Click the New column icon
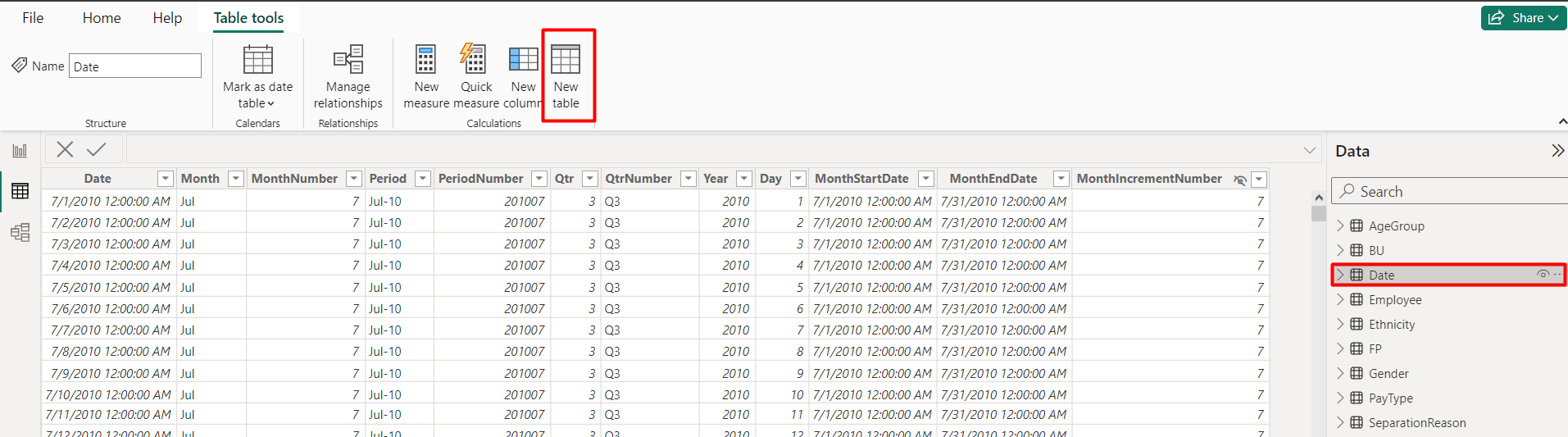Viewport: 1568px width, 437px height. [523, 60]
